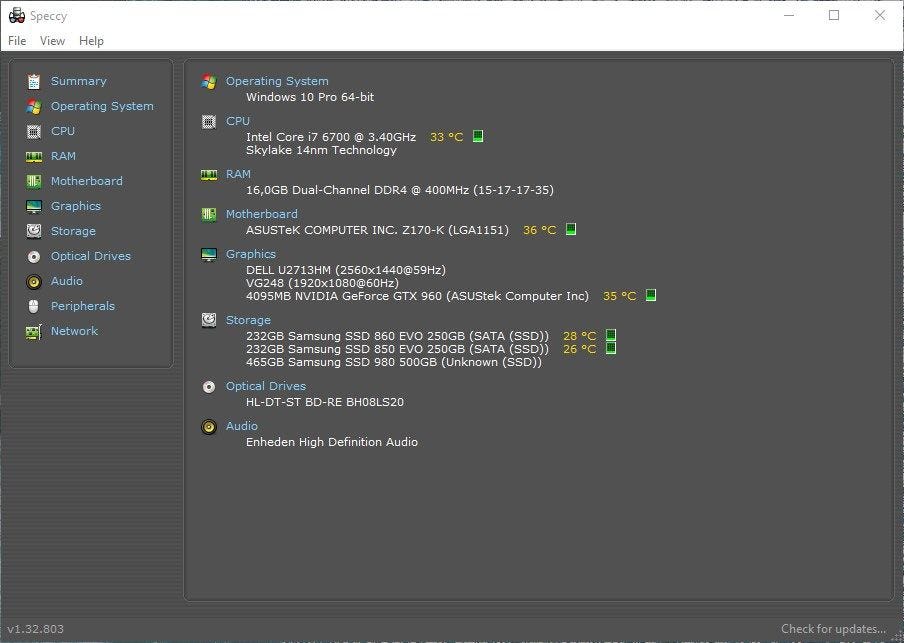Open Motherboard section from sidebar label

[x=86, y=181]
